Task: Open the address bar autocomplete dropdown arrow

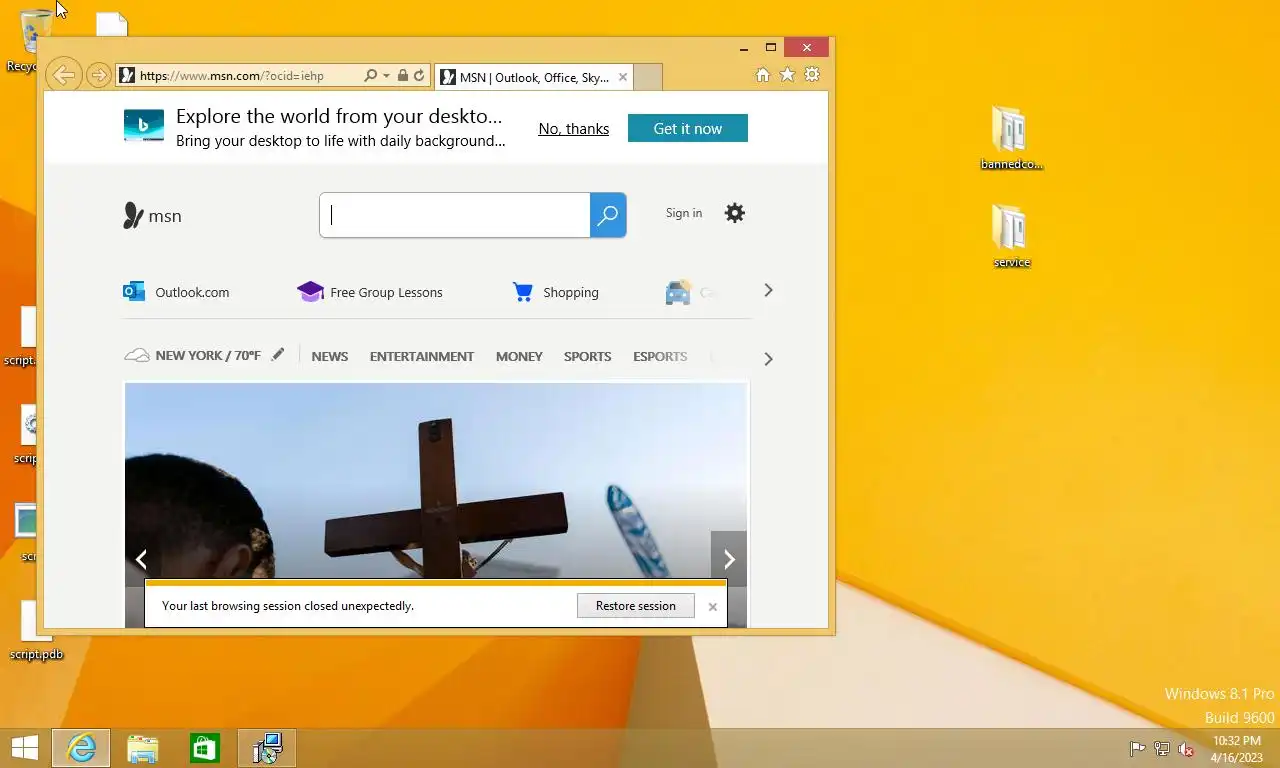Action: pyautogui.click(x=386, y=76)
